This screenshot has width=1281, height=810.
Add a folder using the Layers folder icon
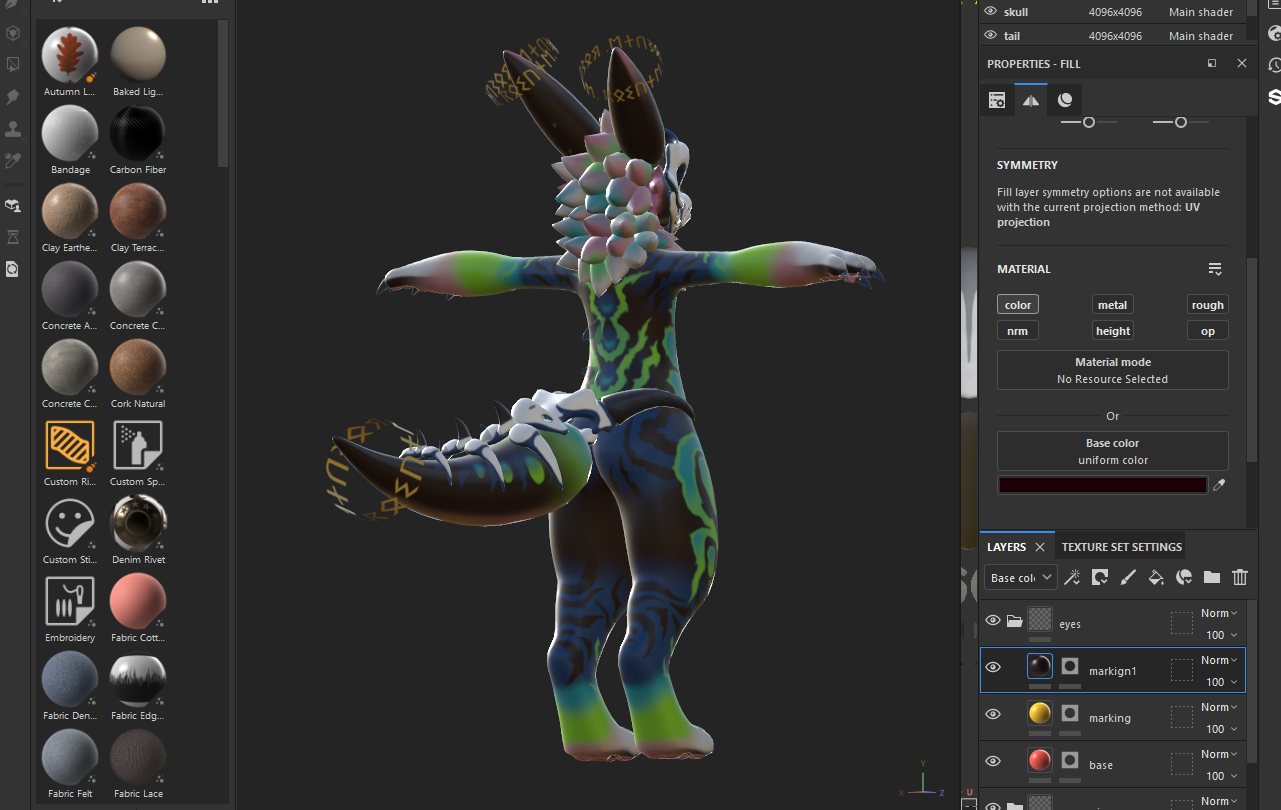pyautogui.click(x=1212, y=577)
